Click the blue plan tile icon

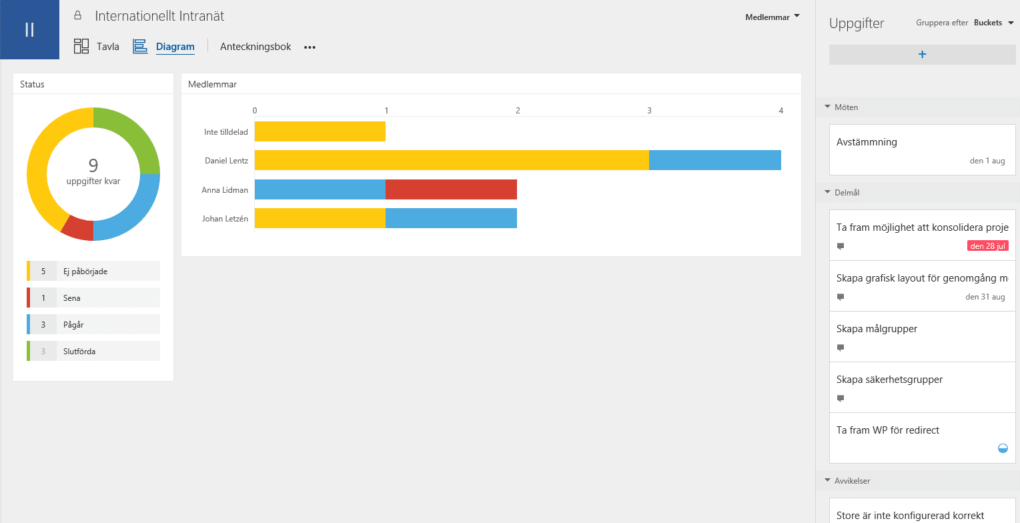(29, 29)
